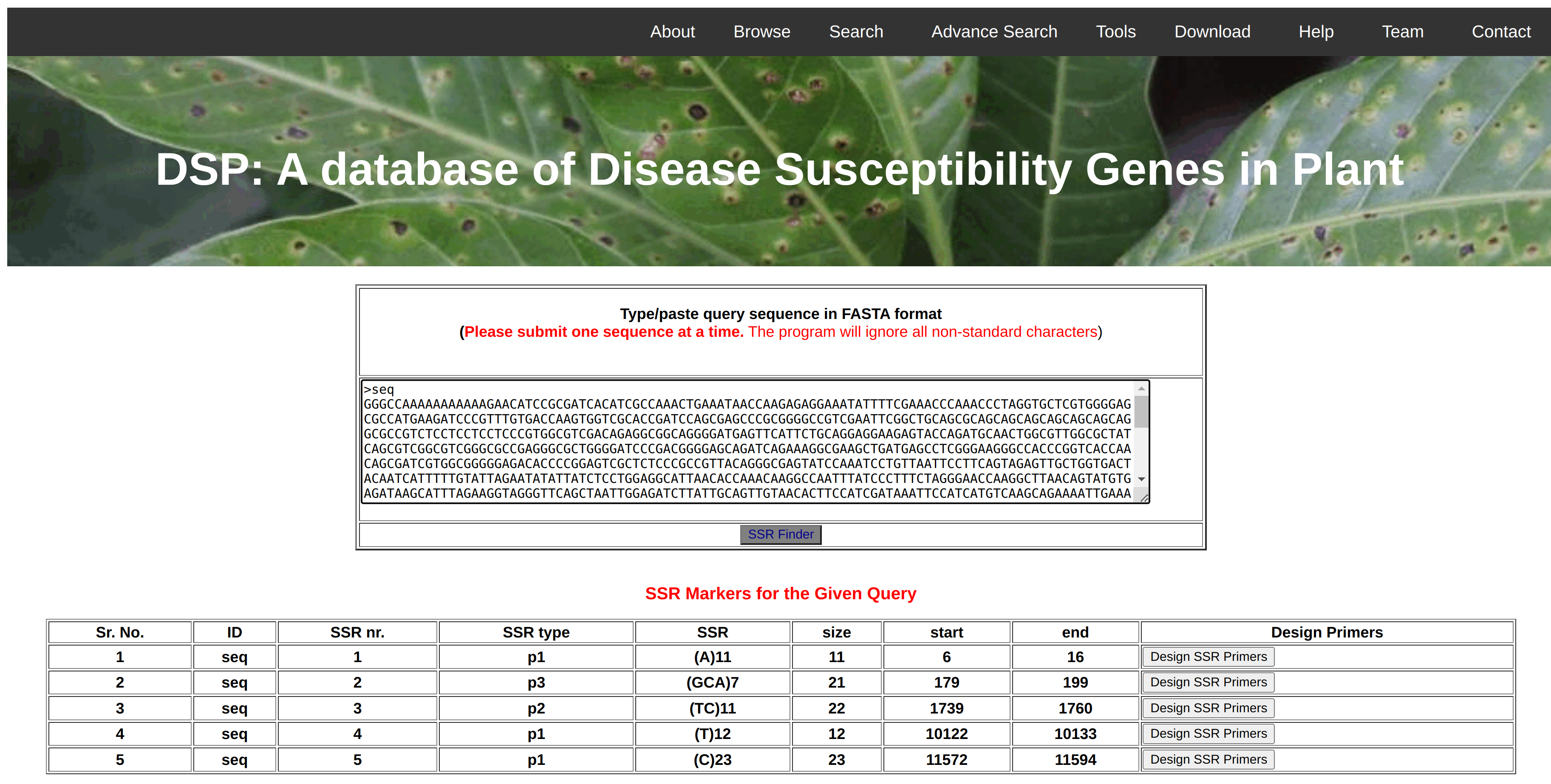Design SSR Primers for (T)12 row
The height and width of the screenshot is (784, 1551).
click(1208, 733)
